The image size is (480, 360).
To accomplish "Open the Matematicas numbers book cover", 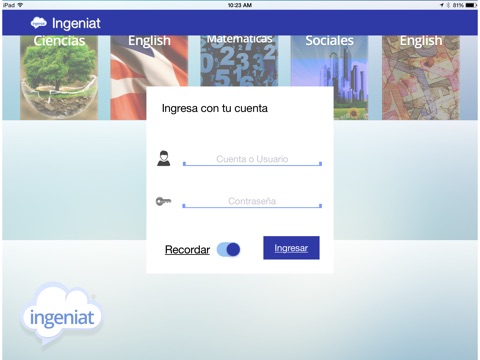I will tap(239, 61).
